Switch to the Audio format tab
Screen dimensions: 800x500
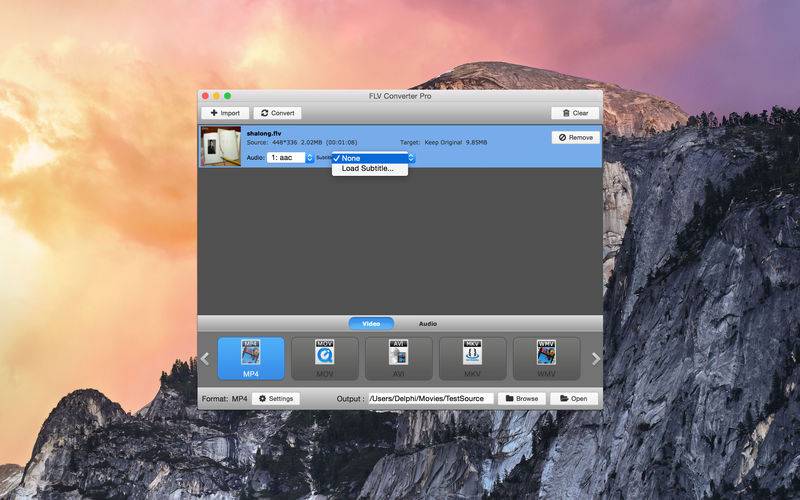[x=428, y=323]
